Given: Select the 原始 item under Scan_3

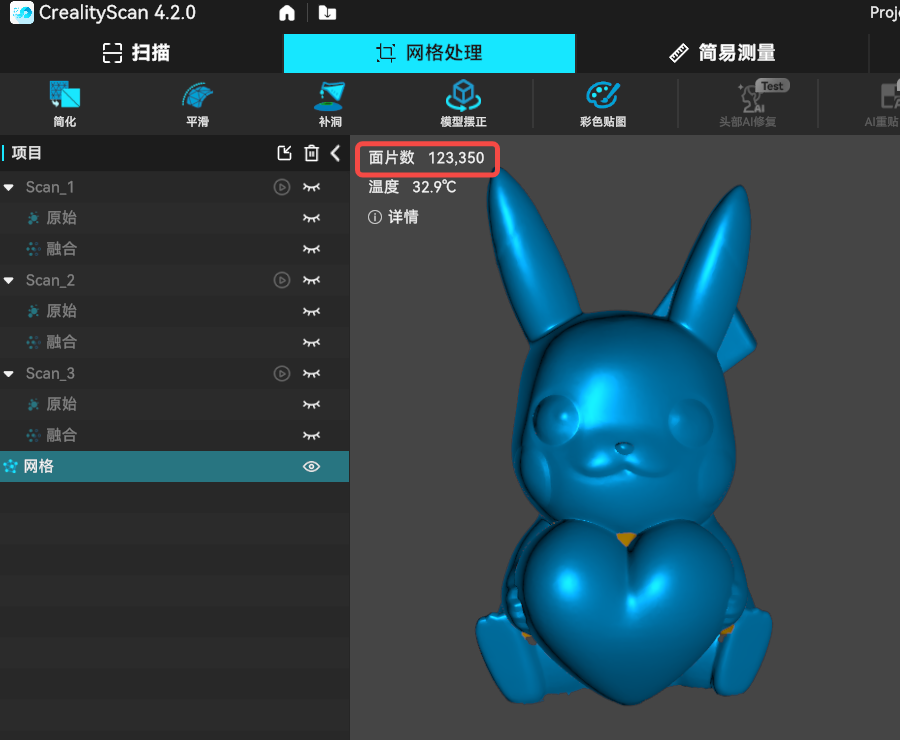Looking at the screenshot, I should (x=61, y=404).
